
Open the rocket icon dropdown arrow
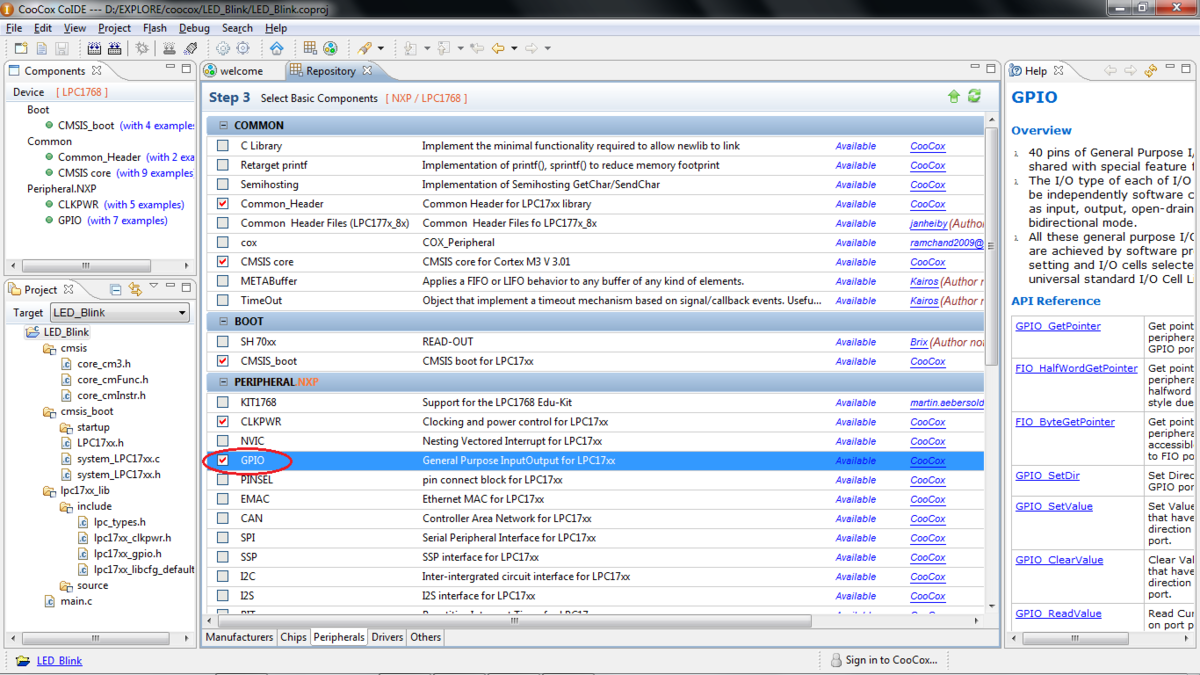coord(381,48)
